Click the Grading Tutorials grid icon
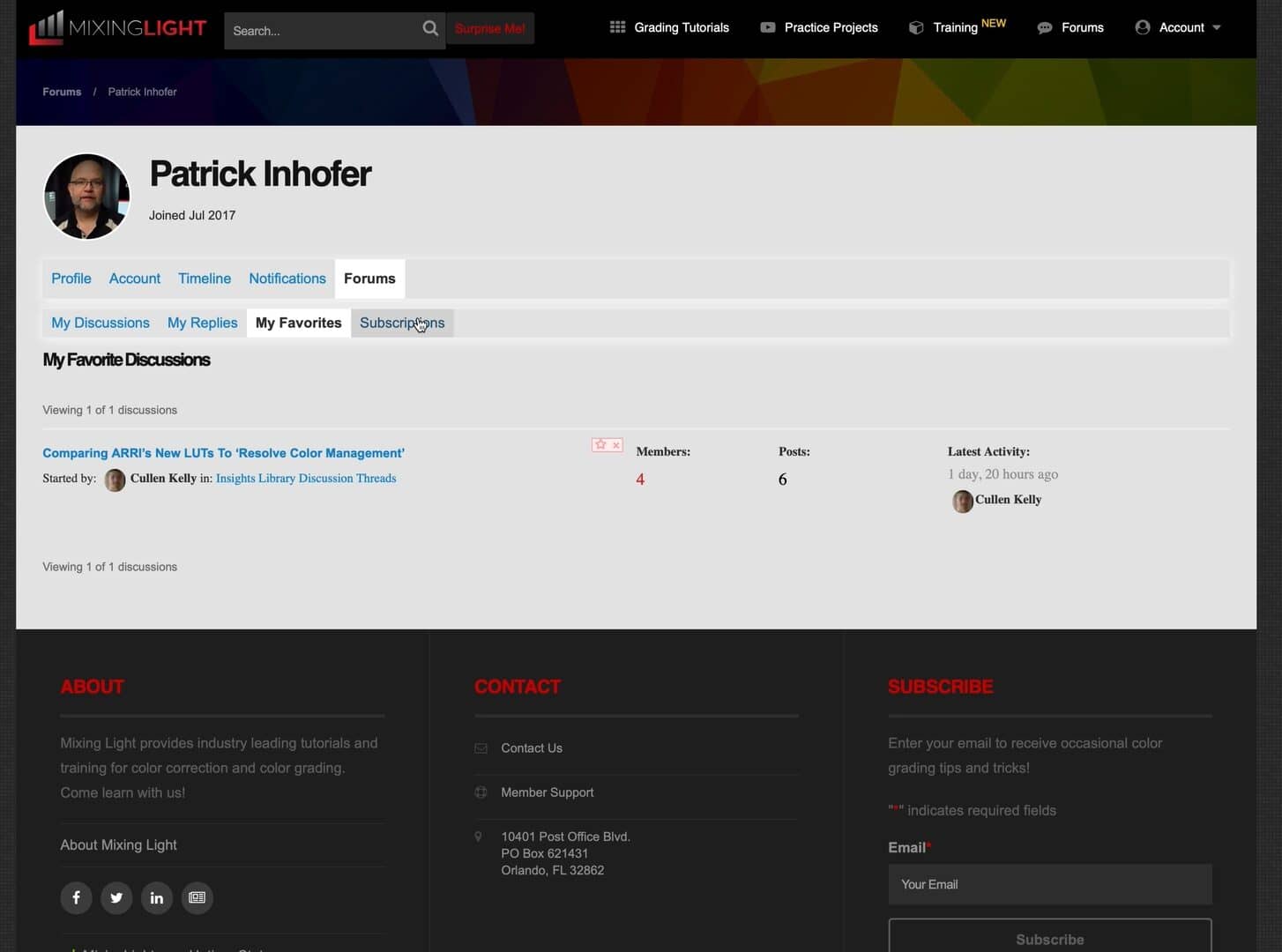 (617, 27)
